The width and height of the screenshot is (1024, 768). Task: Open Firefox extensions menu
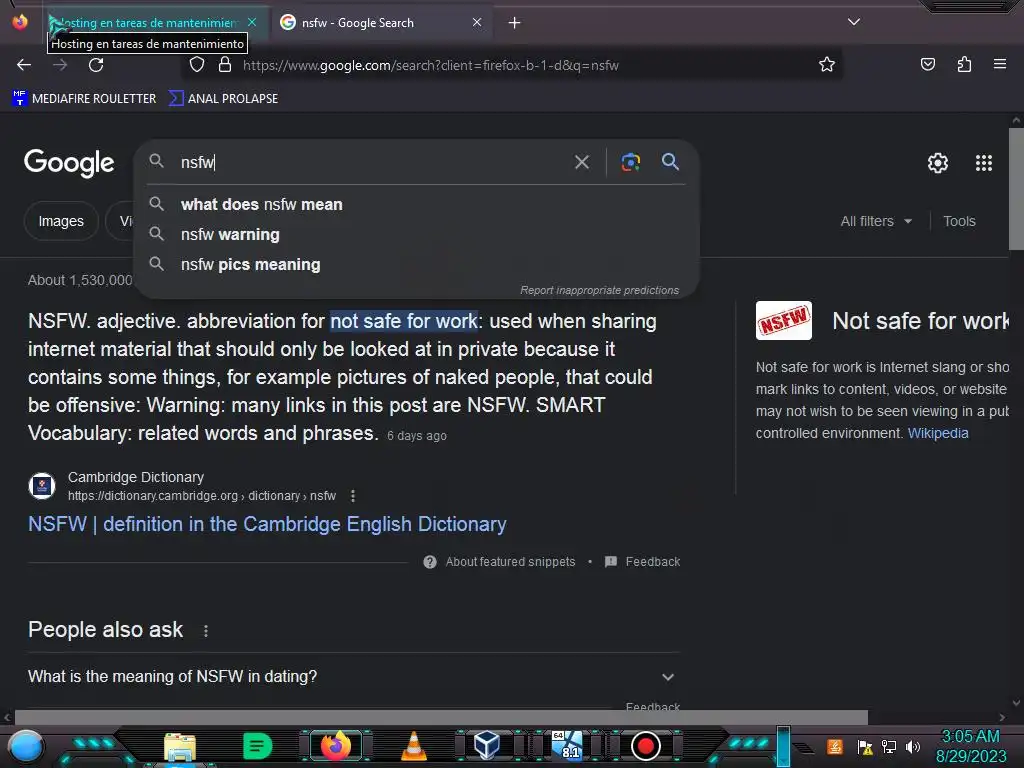click(964, 65)
